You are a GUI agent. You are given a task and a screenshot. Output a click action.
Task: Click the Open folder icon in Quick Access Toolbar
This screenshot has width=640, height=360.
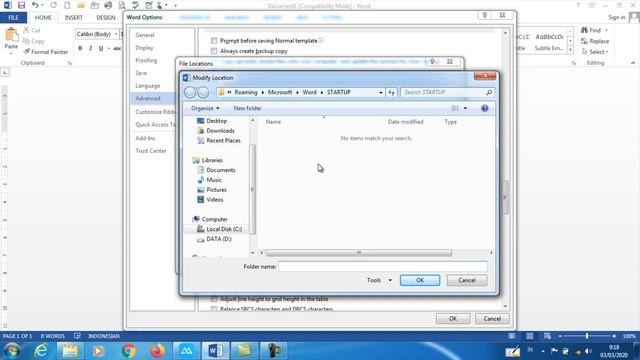pos(80,5)
